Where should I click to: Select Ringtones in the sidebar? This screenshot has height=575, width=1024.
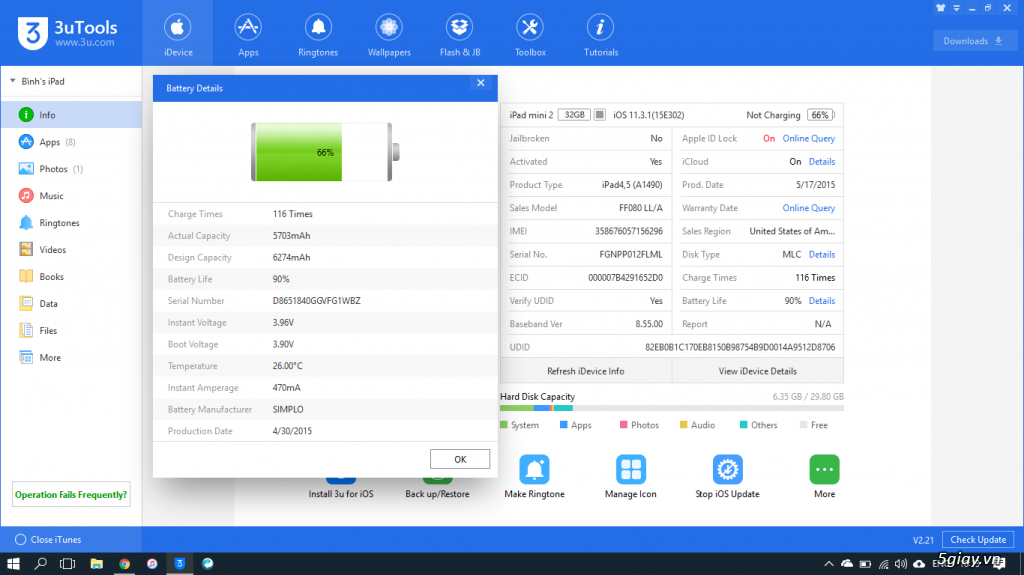pyautogui.click(x=71, y=223)
